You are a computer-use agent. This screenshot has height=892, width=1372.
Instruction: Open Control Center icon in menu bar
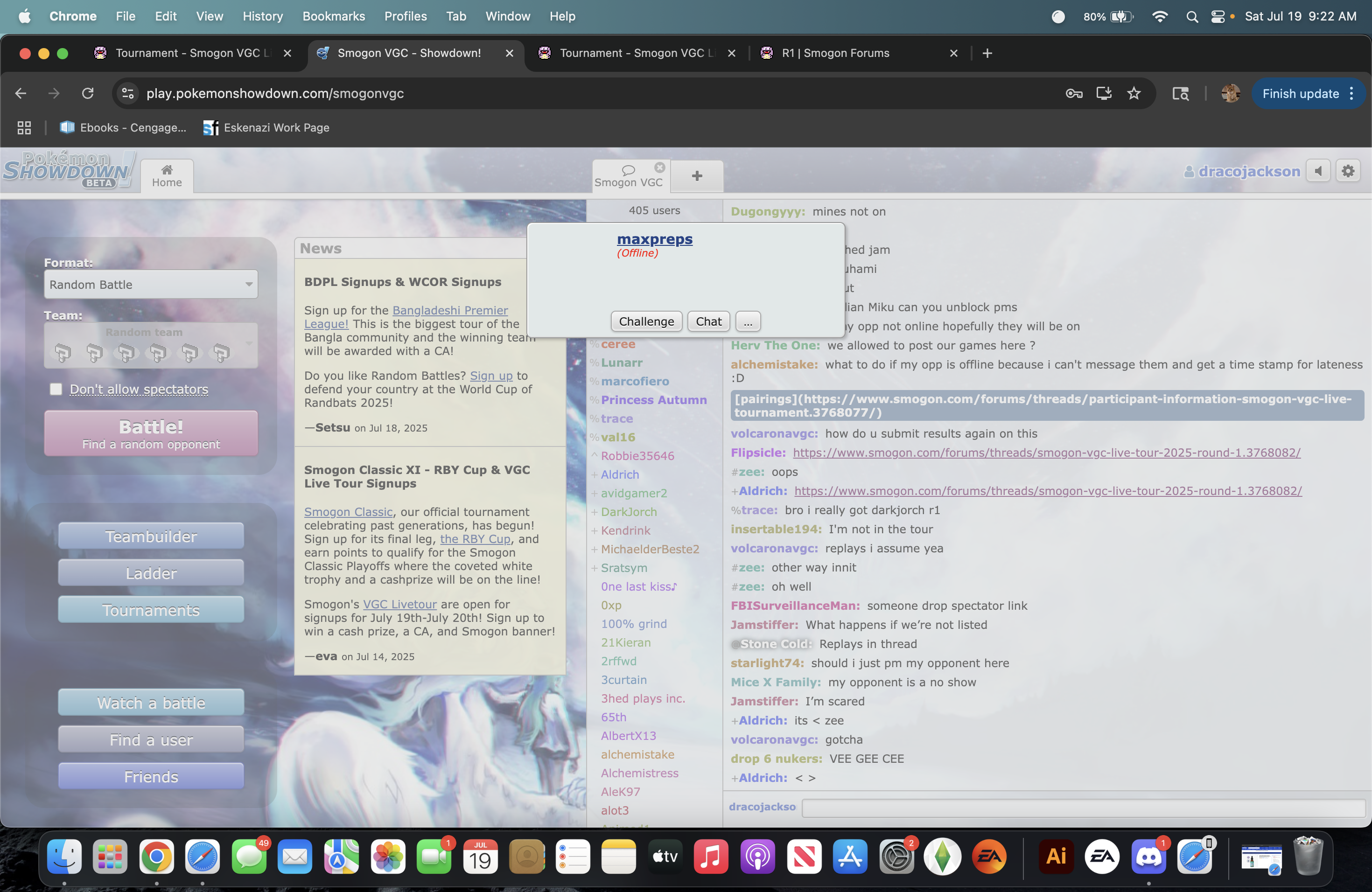(x=1218, y=16)
